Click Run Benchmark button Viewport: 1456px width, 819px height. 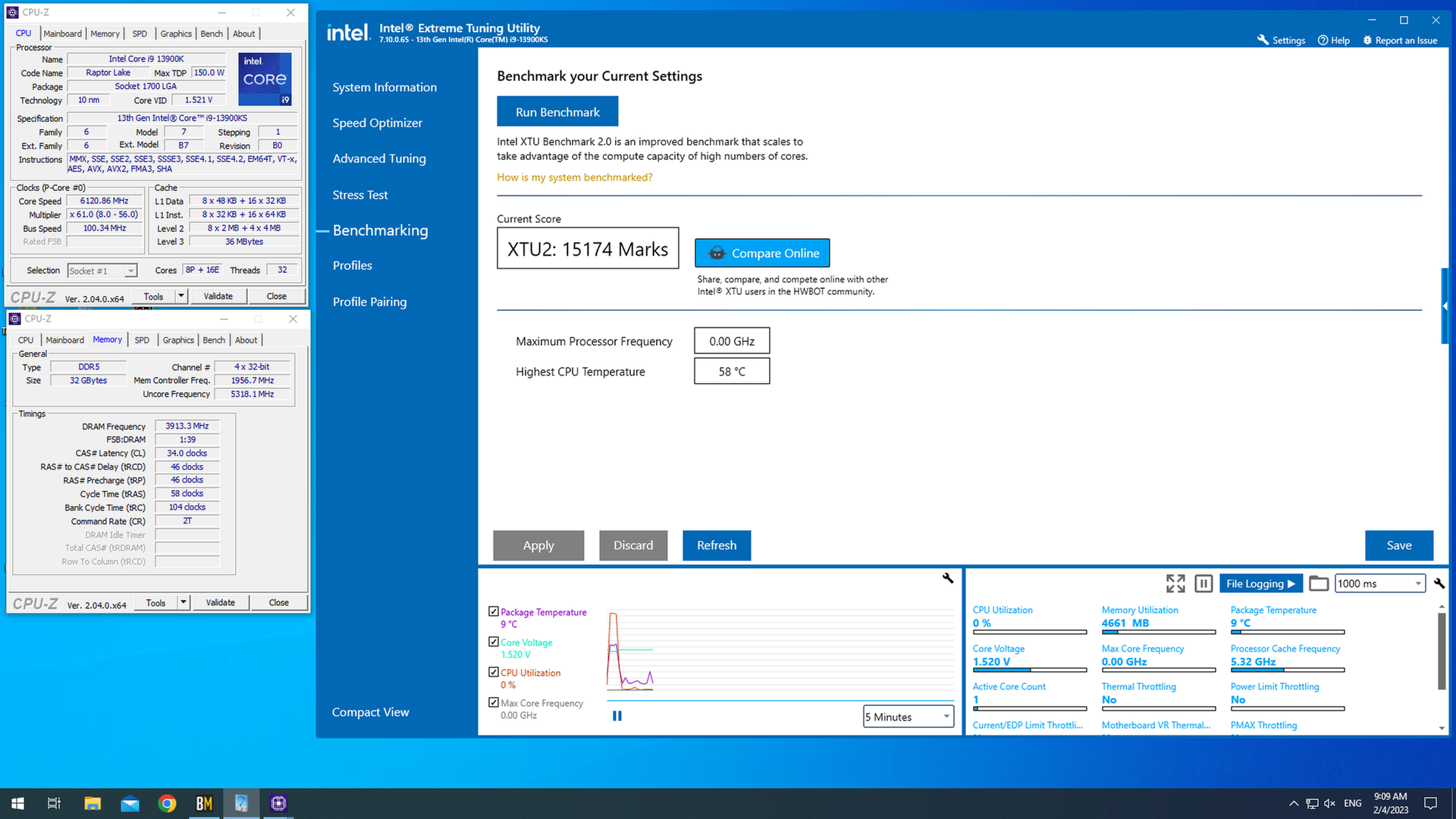pyautogui.click(x=557, y=111)
